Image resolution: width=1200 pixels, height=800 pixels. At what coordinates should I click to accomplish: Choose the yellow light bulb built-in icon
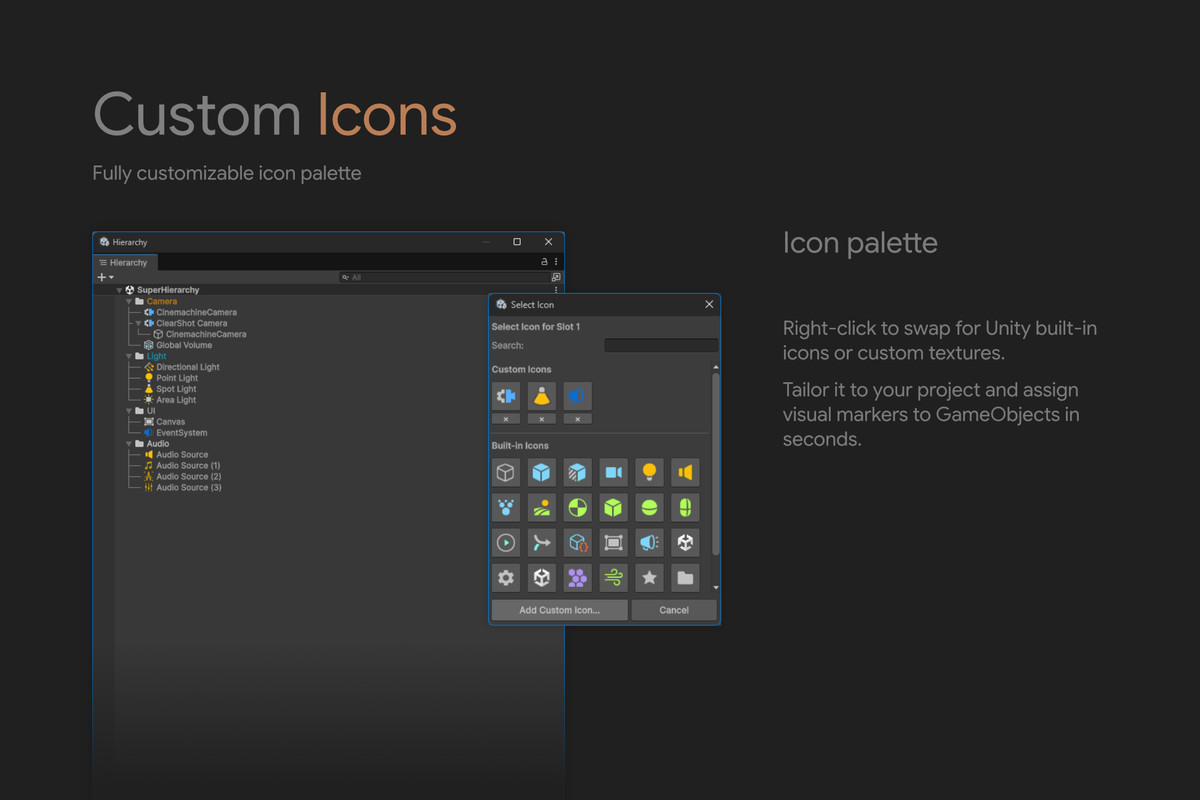tap(650, 472)
